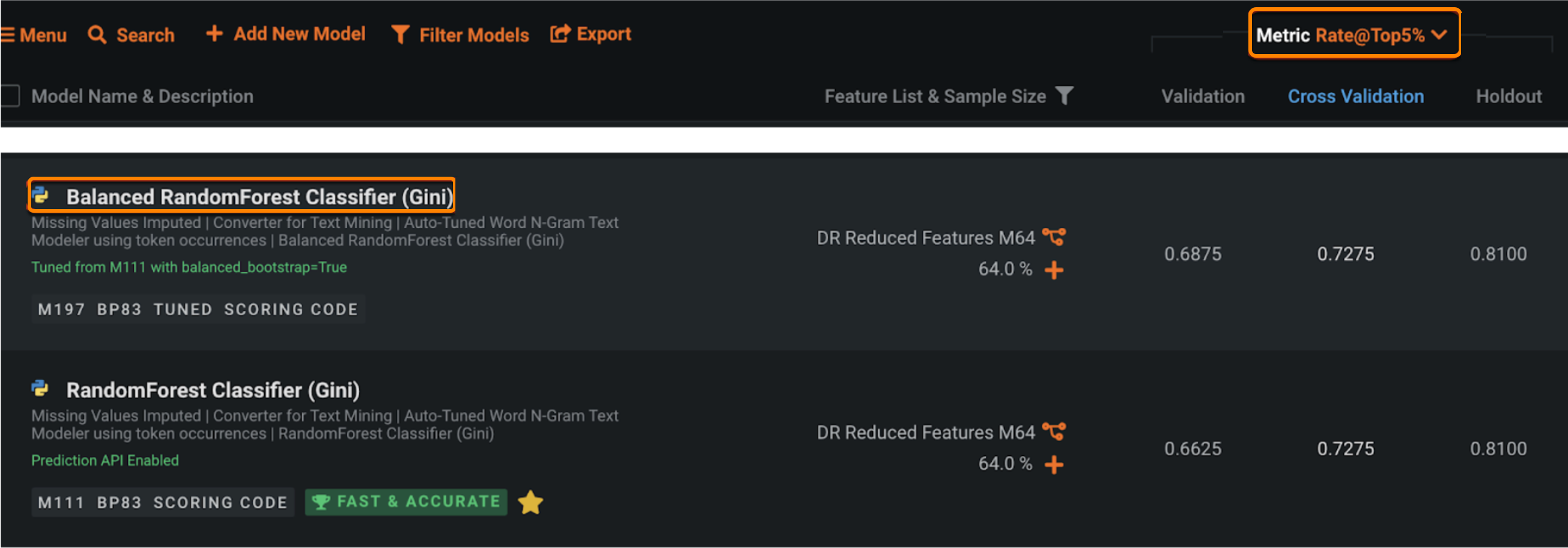Click the Python icon beside Balanced RandomForest
This screenshot has height=548, width=1568.
40,195
